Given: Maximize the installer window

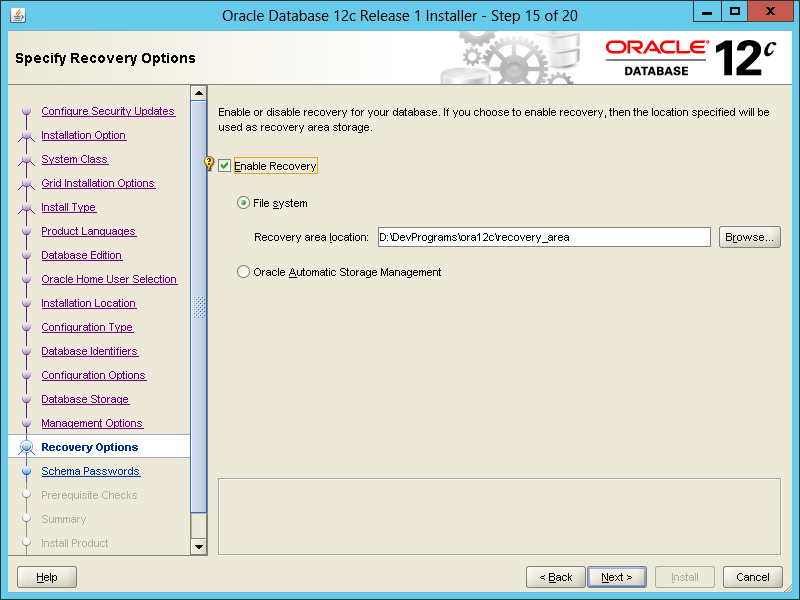Looking at the screenshot, I should (x=735, y=11).
